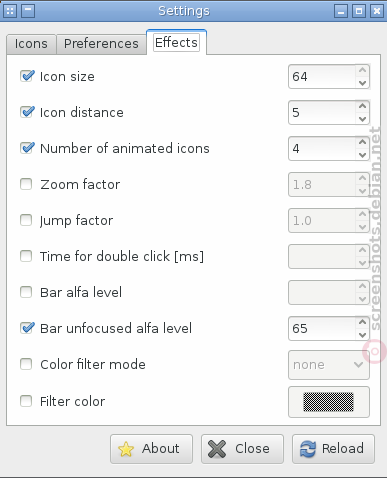Open the Filter color swatch
The image size is (387, 478).
[329, 402]
